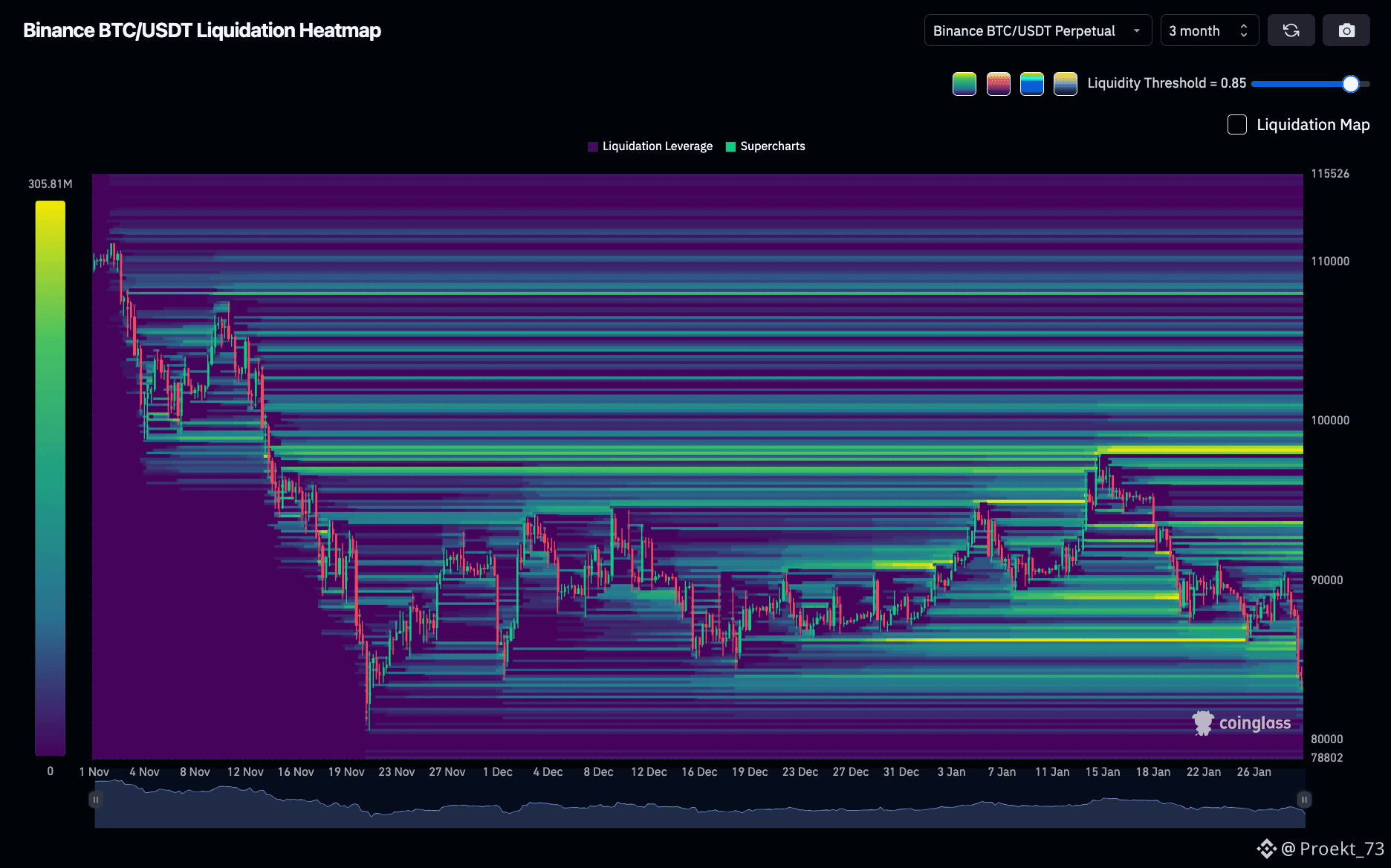Click the 100000 price axis label
The width and height of the screenshot is (1391, 868).
coord(1330,421)
